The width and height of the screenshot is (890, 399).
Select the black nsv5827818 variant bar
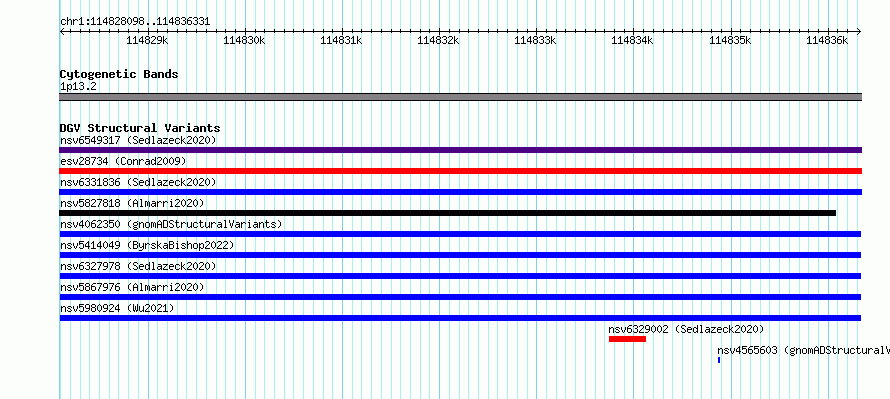448,213
